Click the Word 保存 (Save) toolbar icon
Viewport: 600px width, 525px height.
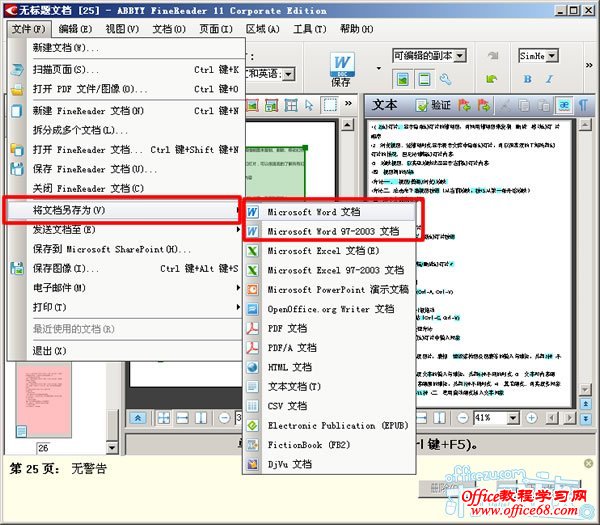point(342,69)
